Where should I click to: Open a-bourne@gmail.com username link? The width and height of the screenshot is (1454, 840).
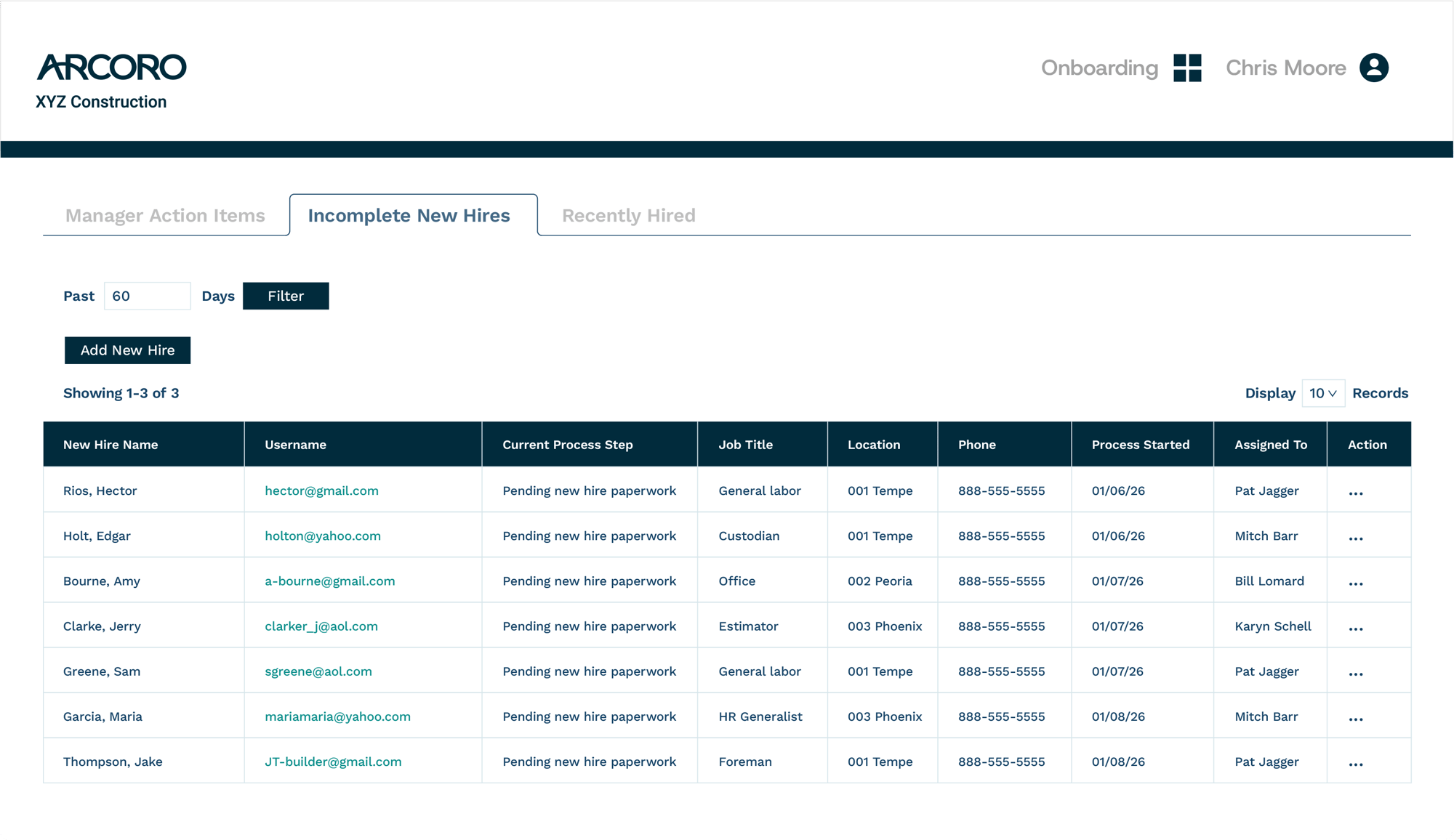pos(330,581)
